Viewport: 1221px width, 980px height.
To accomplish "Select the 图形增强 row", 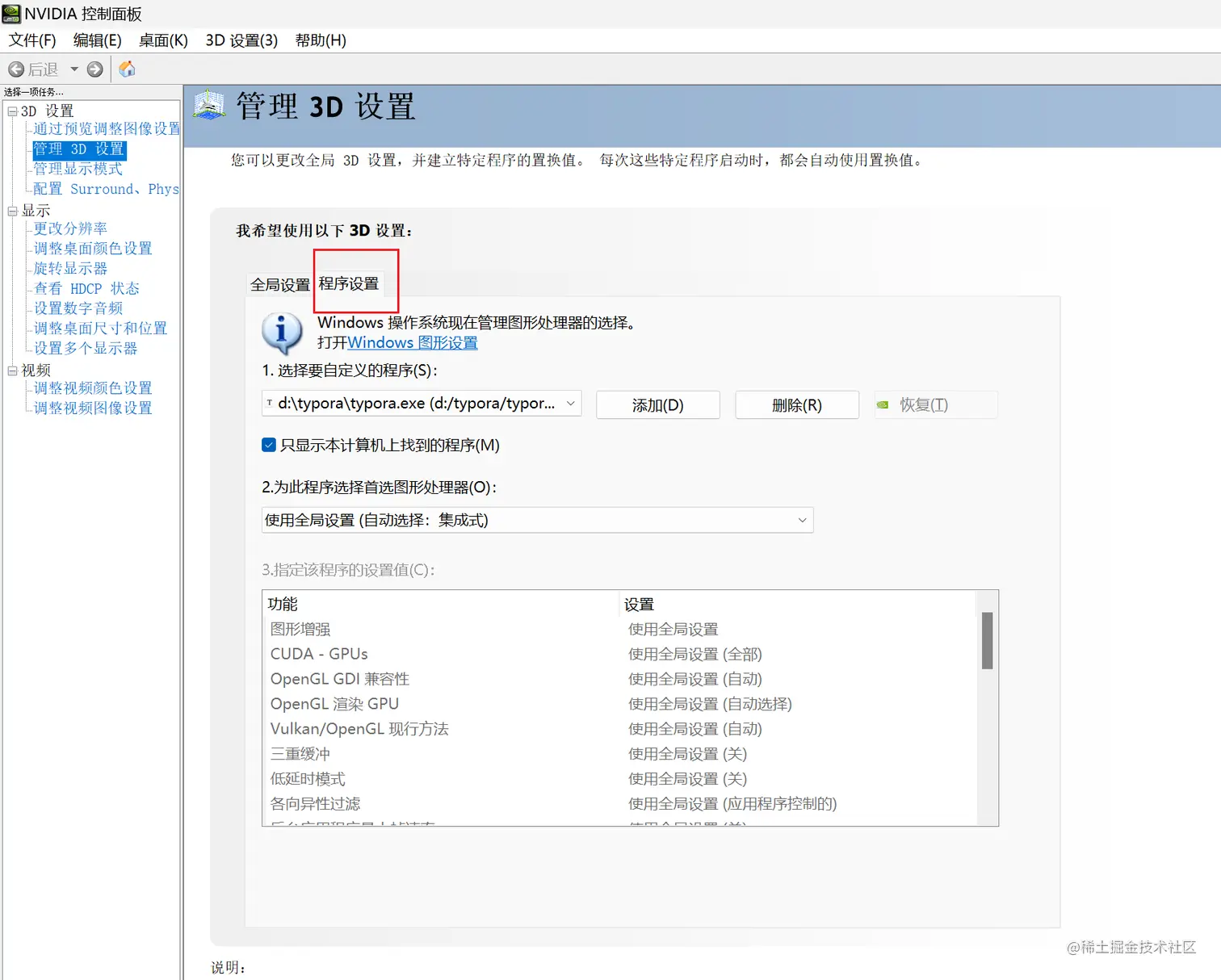I will coord(619,630).
